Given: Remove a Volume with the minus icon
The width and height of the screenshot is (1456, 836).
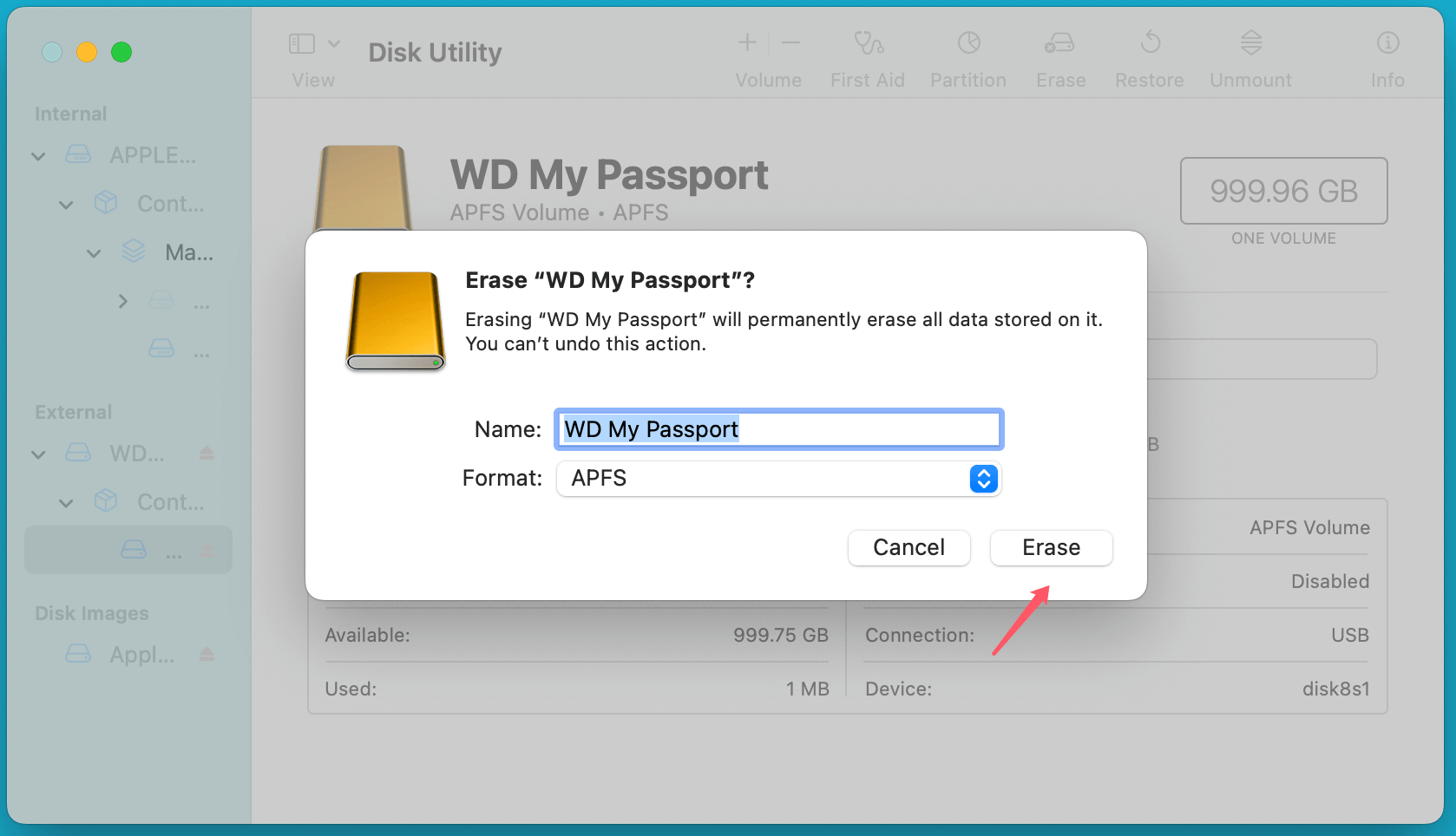Looking at the screenshot, I should 790,42.
